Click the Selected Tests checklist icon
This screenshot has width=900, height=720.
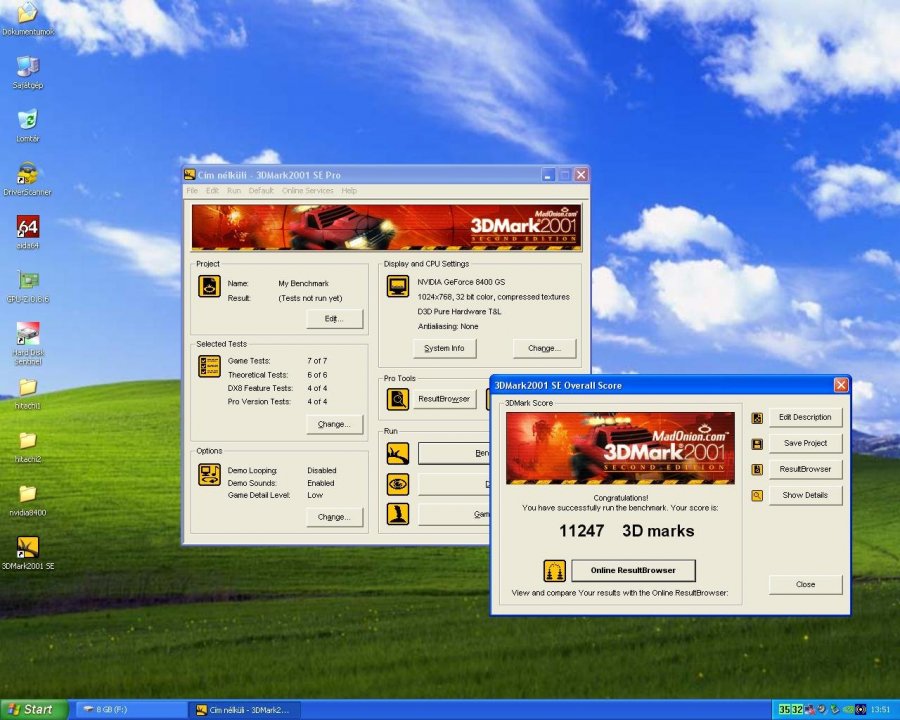210,366
